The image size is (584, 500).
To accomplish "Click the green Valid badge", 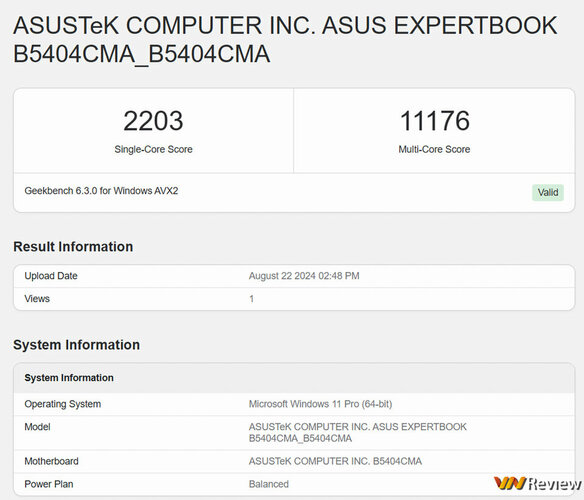I will coord(548,193).
